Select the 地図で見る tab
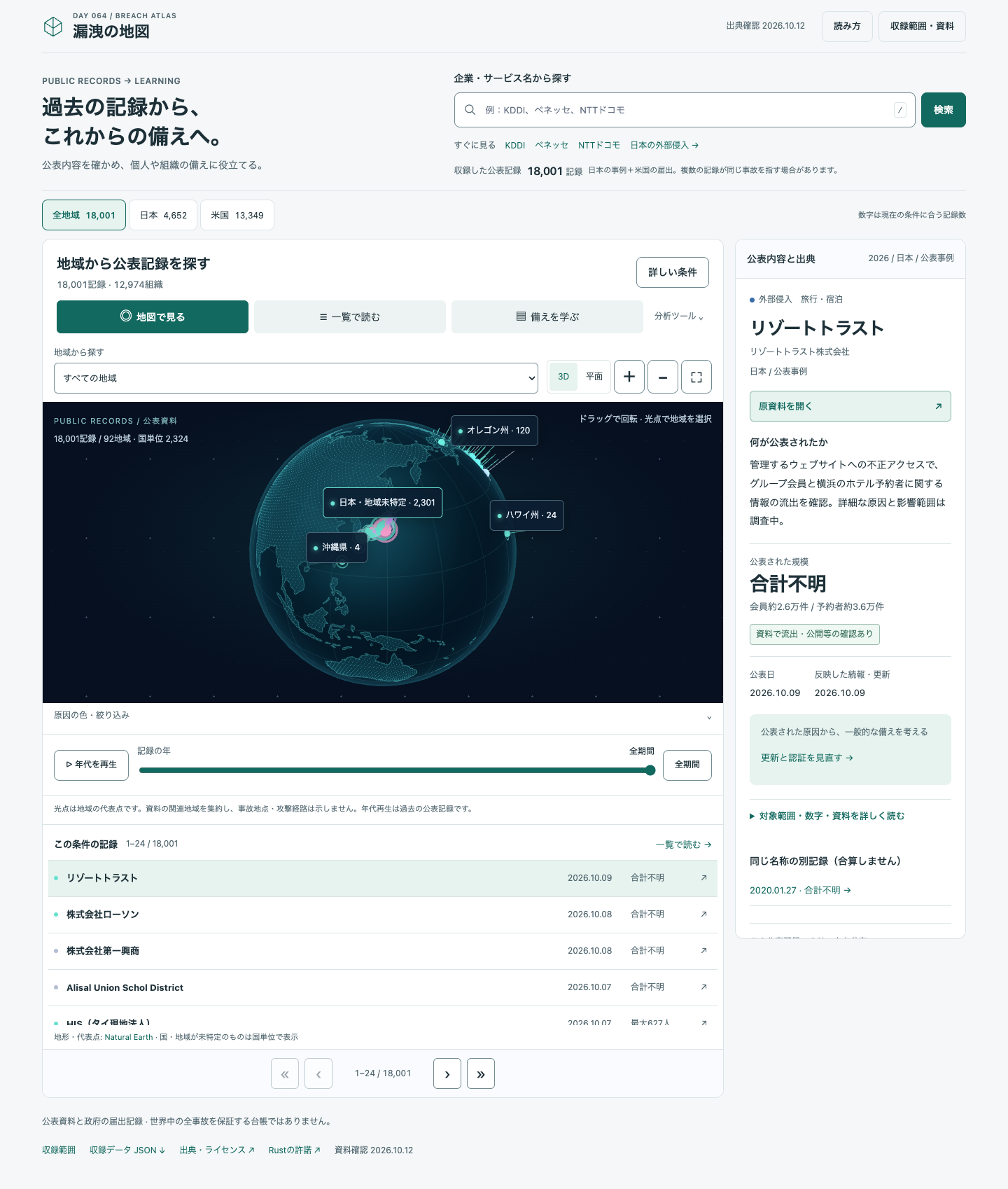This screenshot has width=1008, height=1189. pyautogui.click(x=153, y=317)
